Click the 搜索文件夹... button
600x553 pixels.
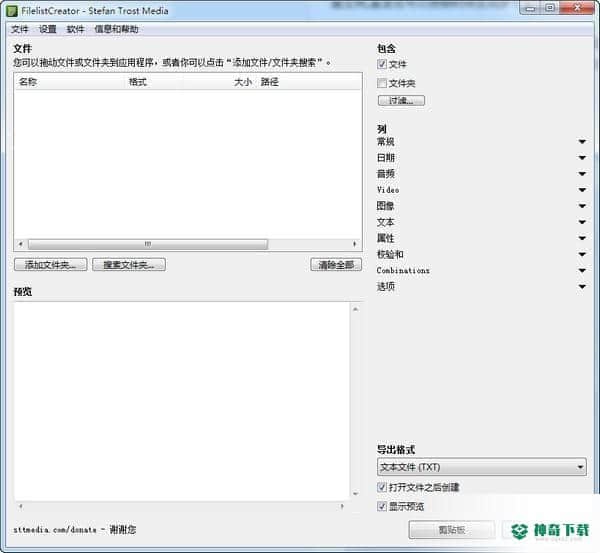tap(129, 264)
